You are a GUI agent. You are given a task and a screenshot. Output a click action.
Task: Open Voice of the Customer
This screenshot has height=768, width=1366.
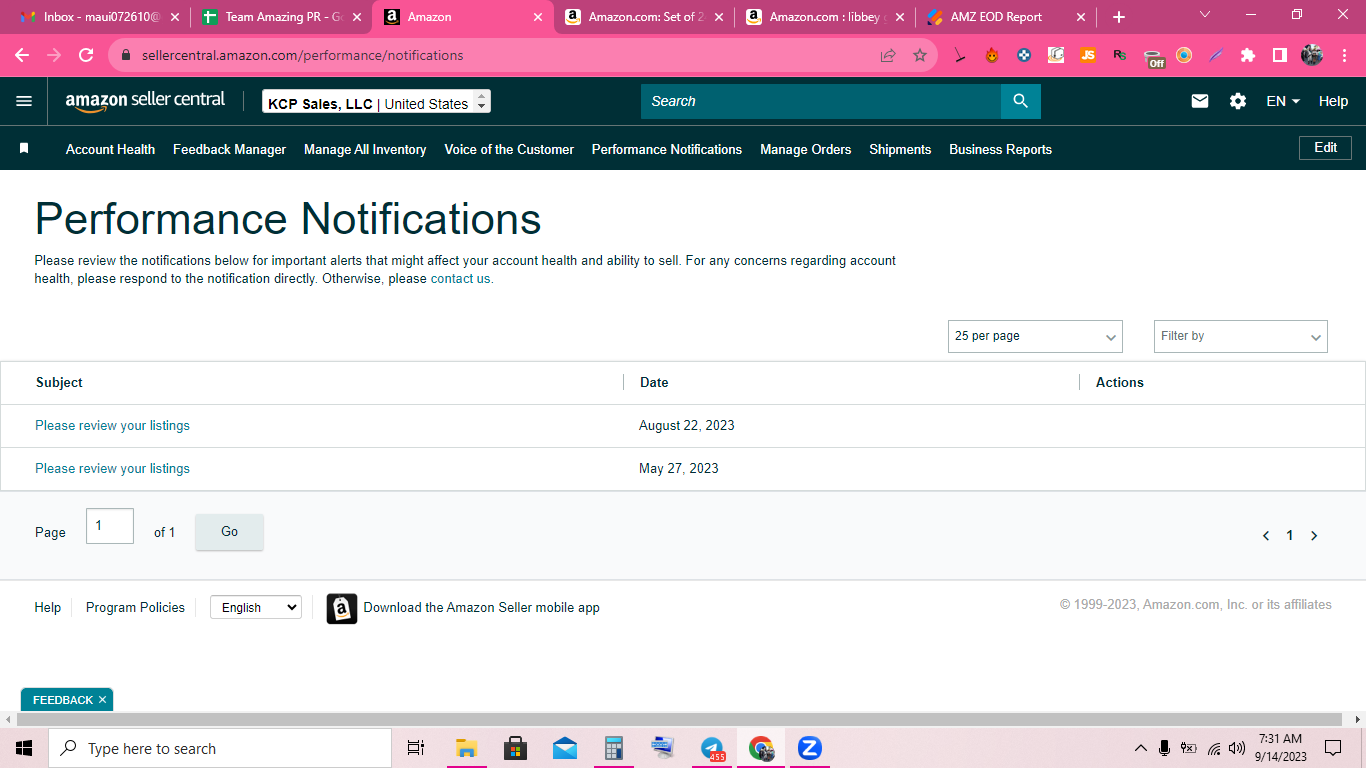[x=509, y=149]
